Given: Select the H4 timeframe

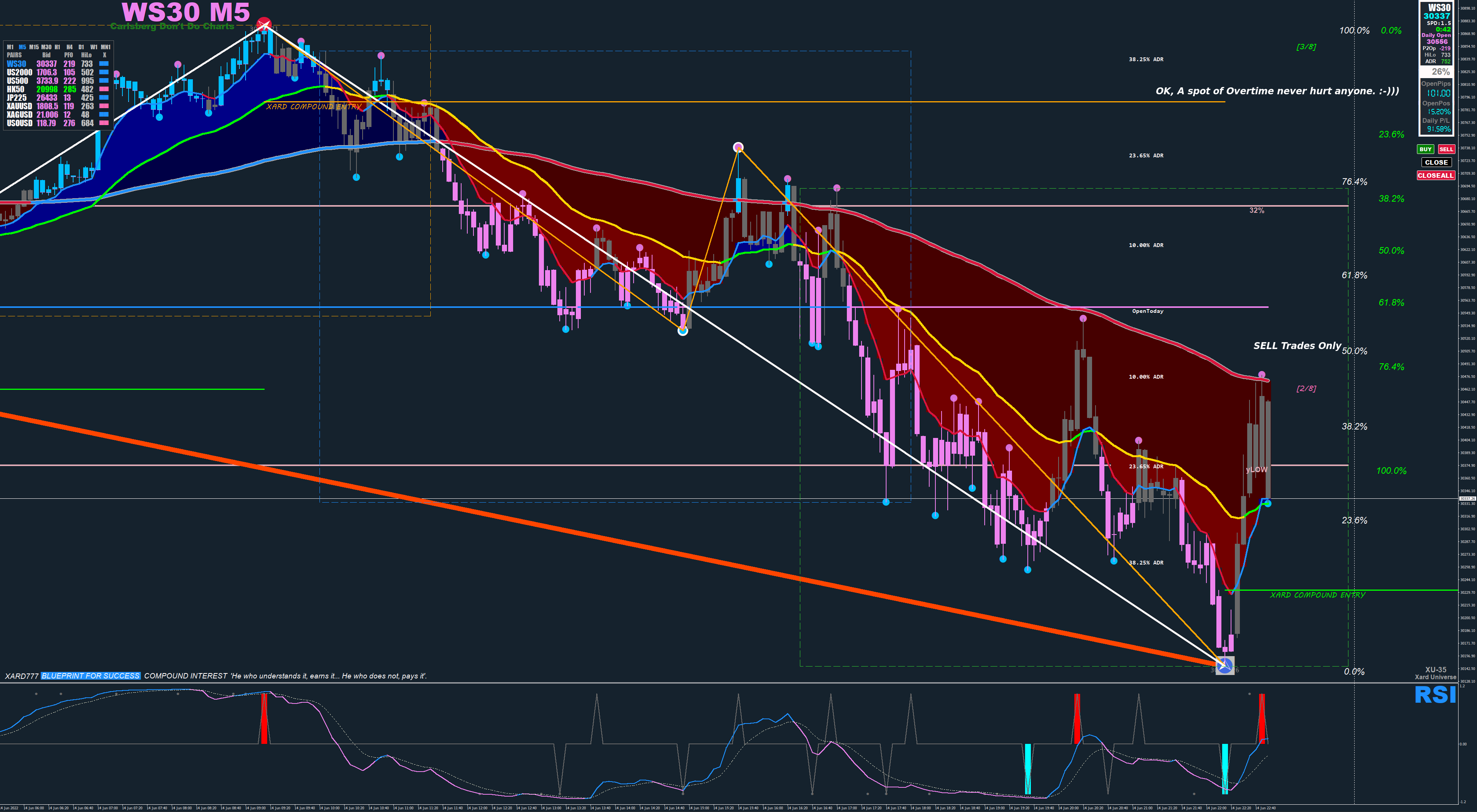Looking at the screenshot, I should tap(69, 47).
